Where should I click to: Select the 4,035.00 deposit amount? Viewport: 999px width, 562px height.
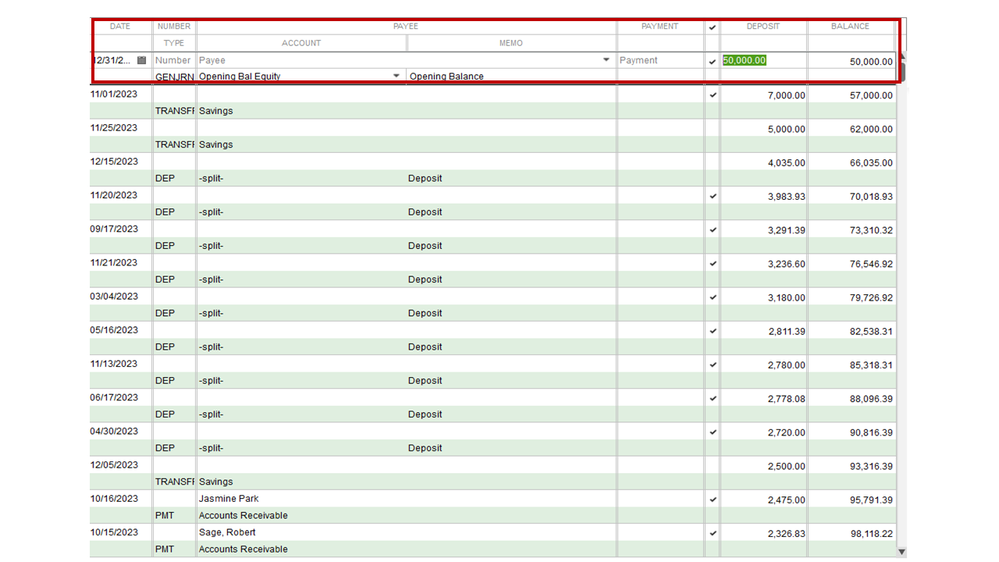[786, 162]
